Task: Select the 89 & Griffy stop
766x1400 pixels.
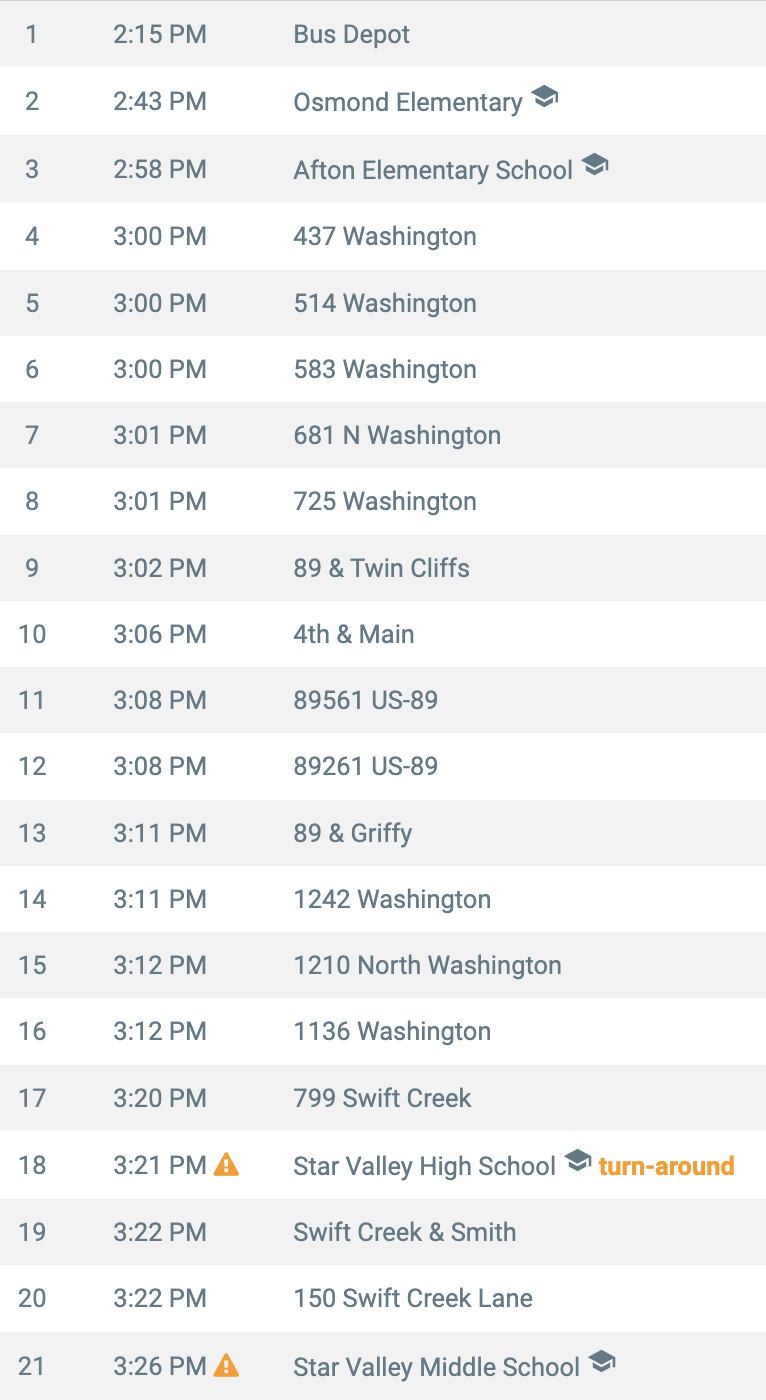Action: [x=383, y=833]
